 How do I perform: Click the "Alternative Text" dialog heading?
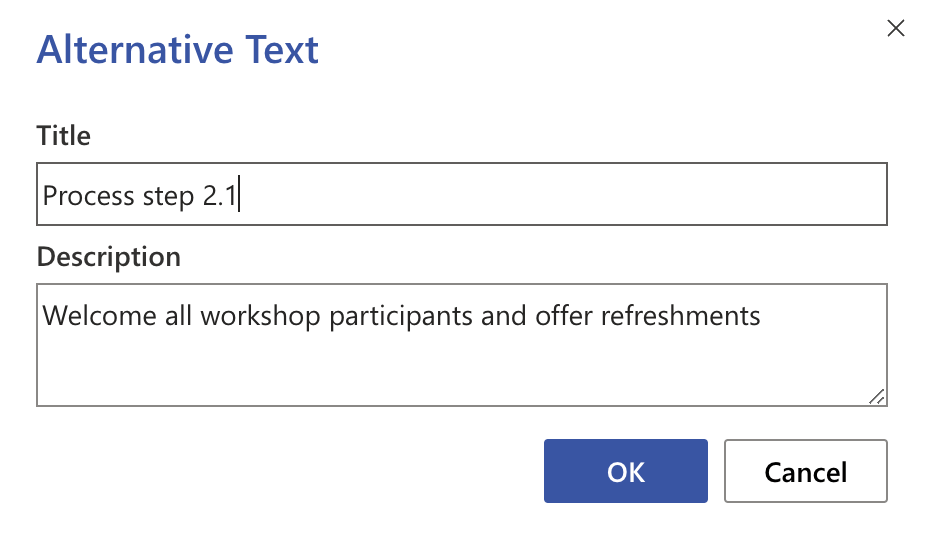click(x=178, y=50)
